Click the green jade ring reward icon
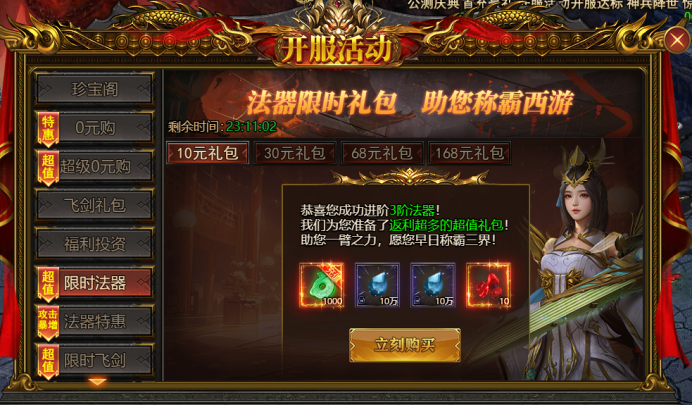The width and height of the screenshot is (692, 405). point(321,285)
